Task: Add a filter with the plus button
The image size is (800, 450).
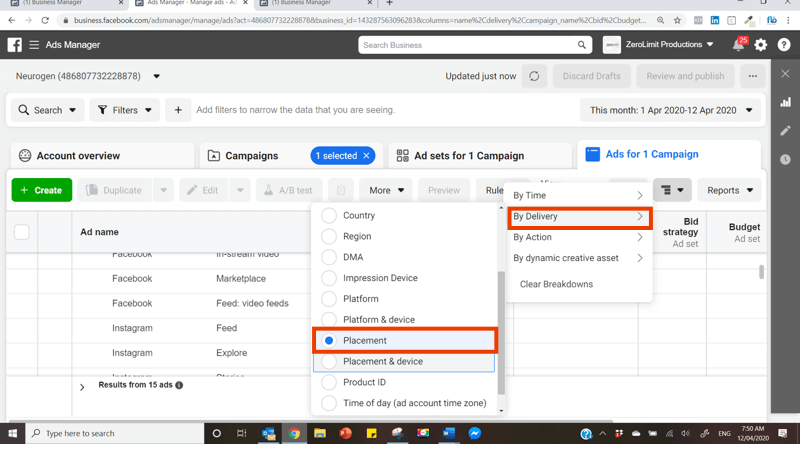Action: pos(178,110)
